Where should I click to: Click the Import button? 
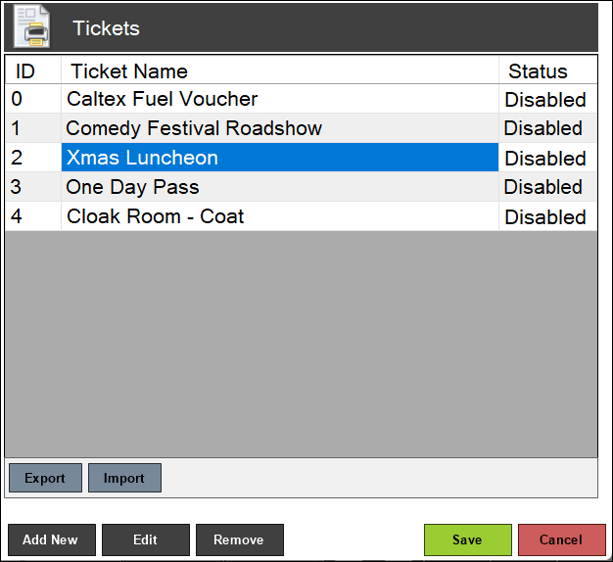pyautogui.click(x=125, y=478)
